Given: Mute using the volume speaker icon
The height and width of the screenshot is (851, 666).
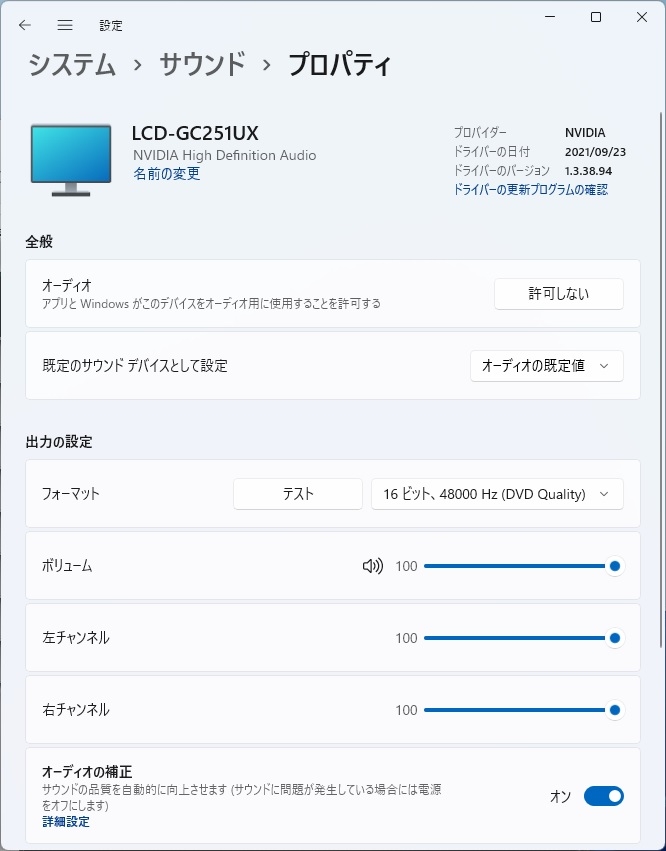Looking at the screenshot, I should pos(372,566).
